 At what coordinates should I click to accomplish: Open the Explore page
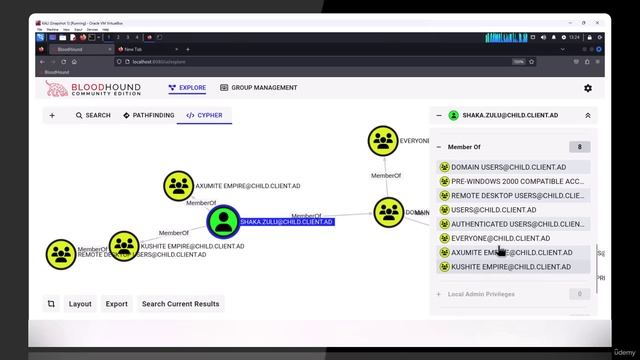click(187, 88)
